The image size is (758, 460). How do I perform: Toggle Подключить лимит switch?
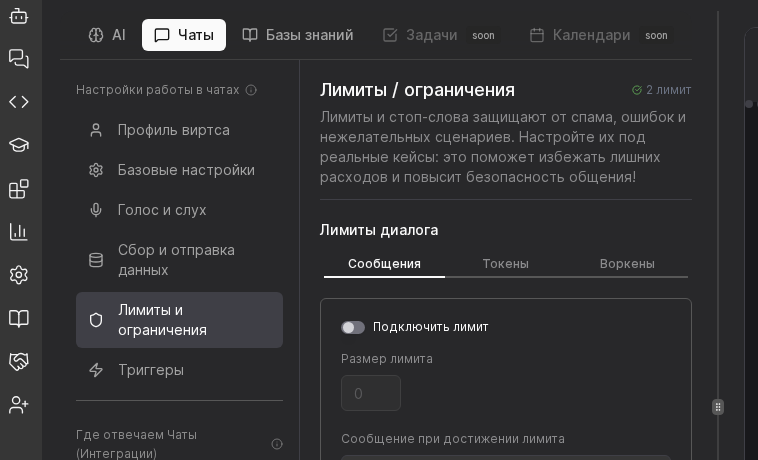click(x=353, y=327)
